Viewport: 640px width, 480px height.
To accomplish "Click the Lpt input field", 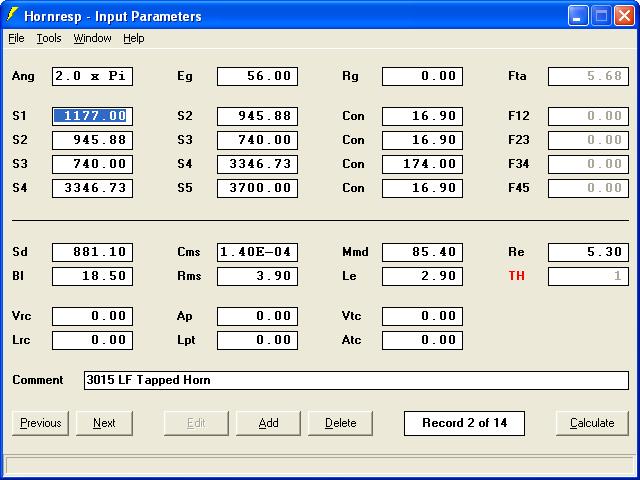I will click(258, 340).
